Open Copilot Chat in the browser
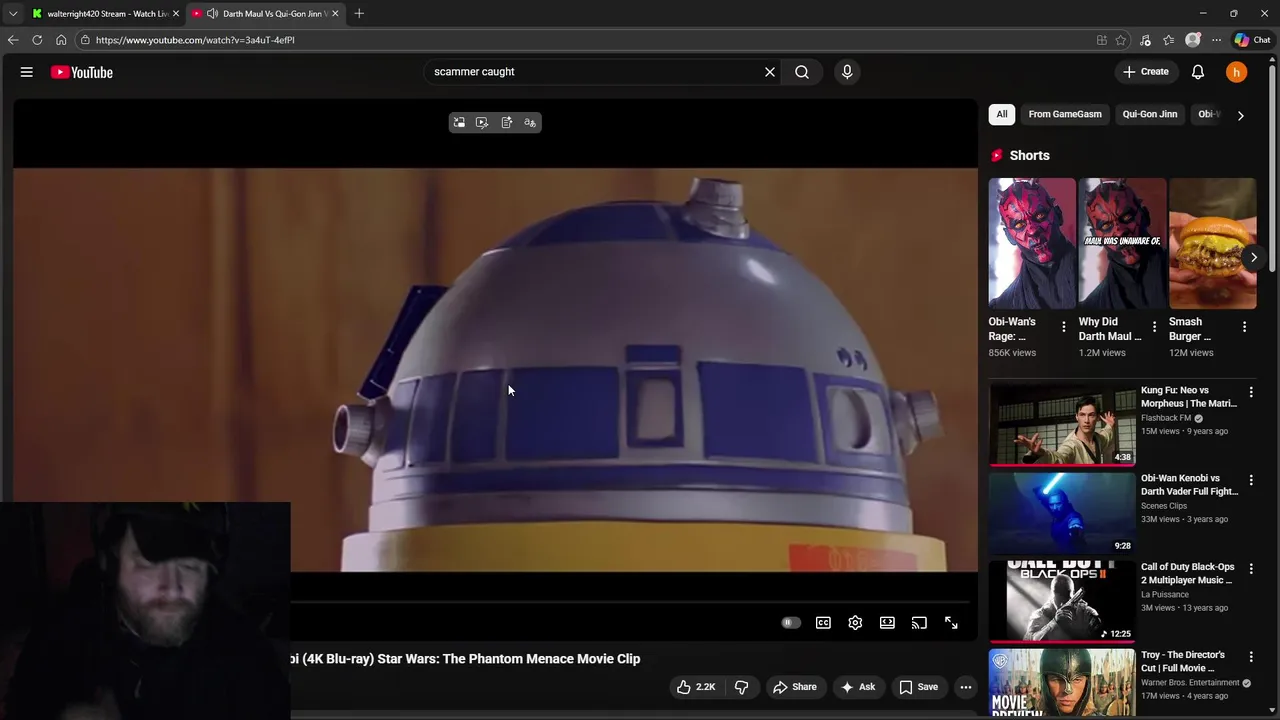Screen dimensions: 1280x720 1252,40
